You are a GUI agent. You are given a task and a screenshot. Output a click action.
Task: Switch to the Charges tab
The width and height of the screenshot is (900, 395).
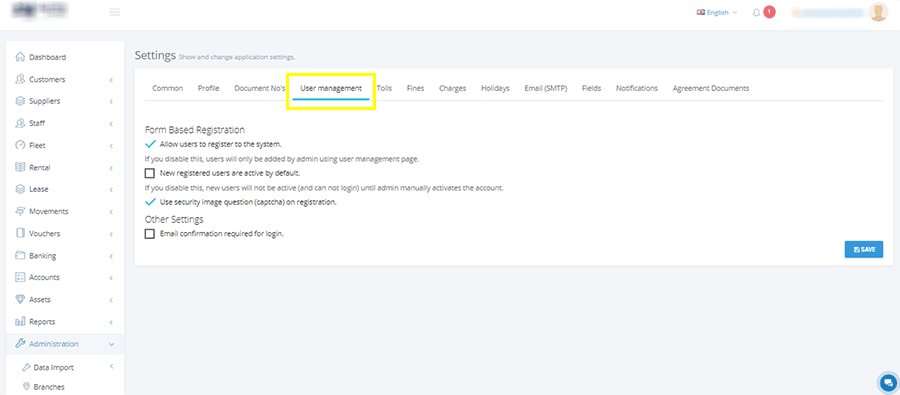(x=452, y=88)
